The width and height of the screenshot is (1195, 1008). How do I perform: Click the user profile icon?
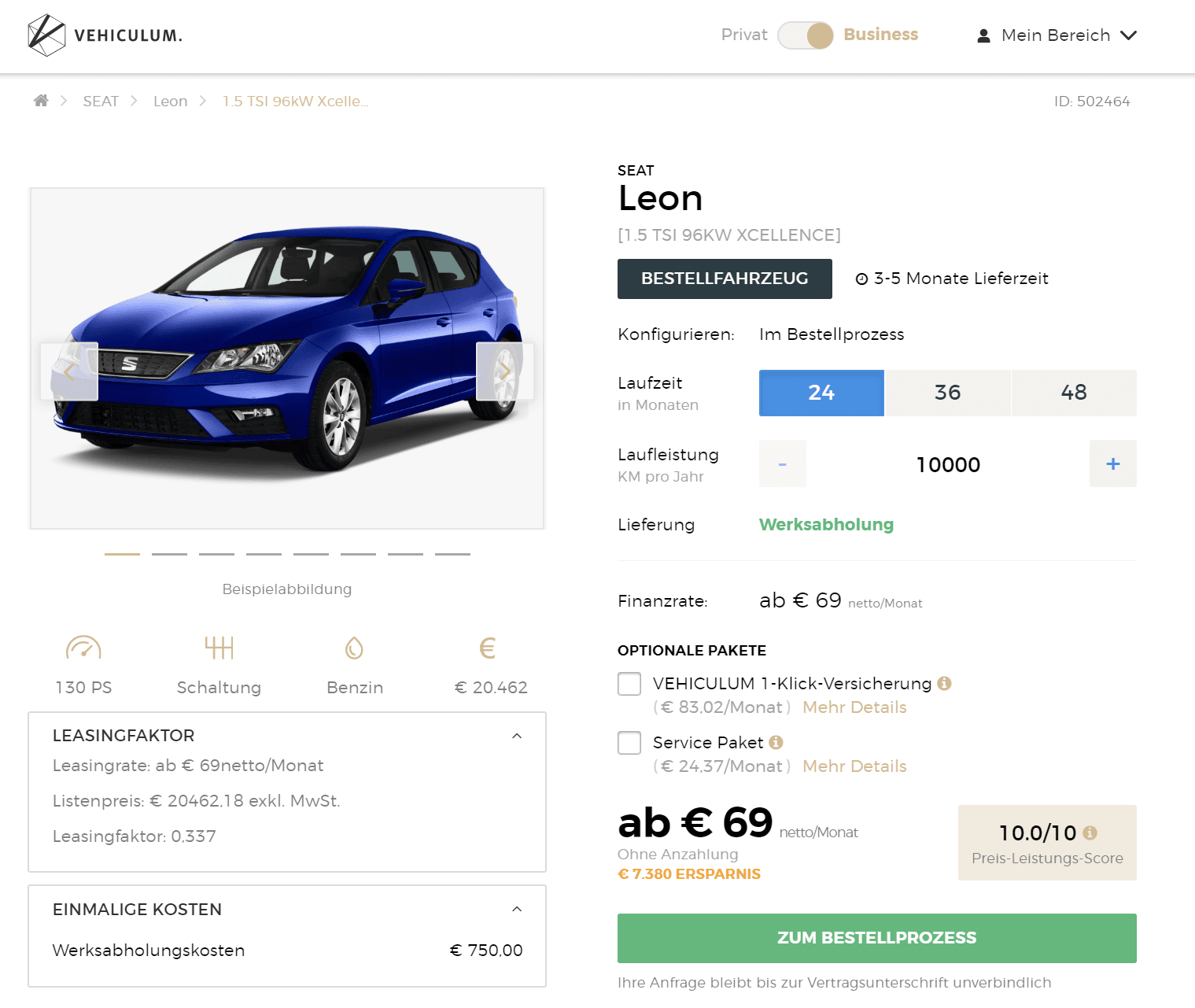(983, 35)
